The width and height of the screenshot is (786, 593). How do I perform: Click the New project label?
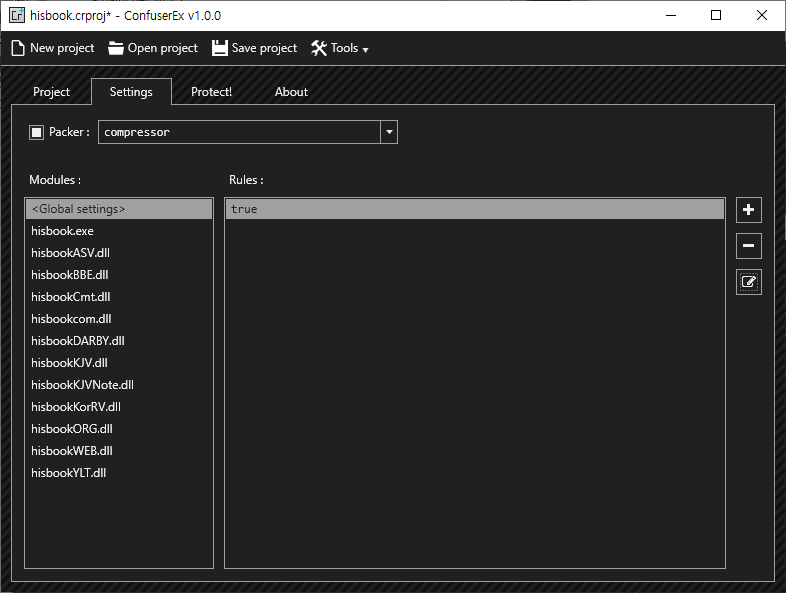(62, 48)
